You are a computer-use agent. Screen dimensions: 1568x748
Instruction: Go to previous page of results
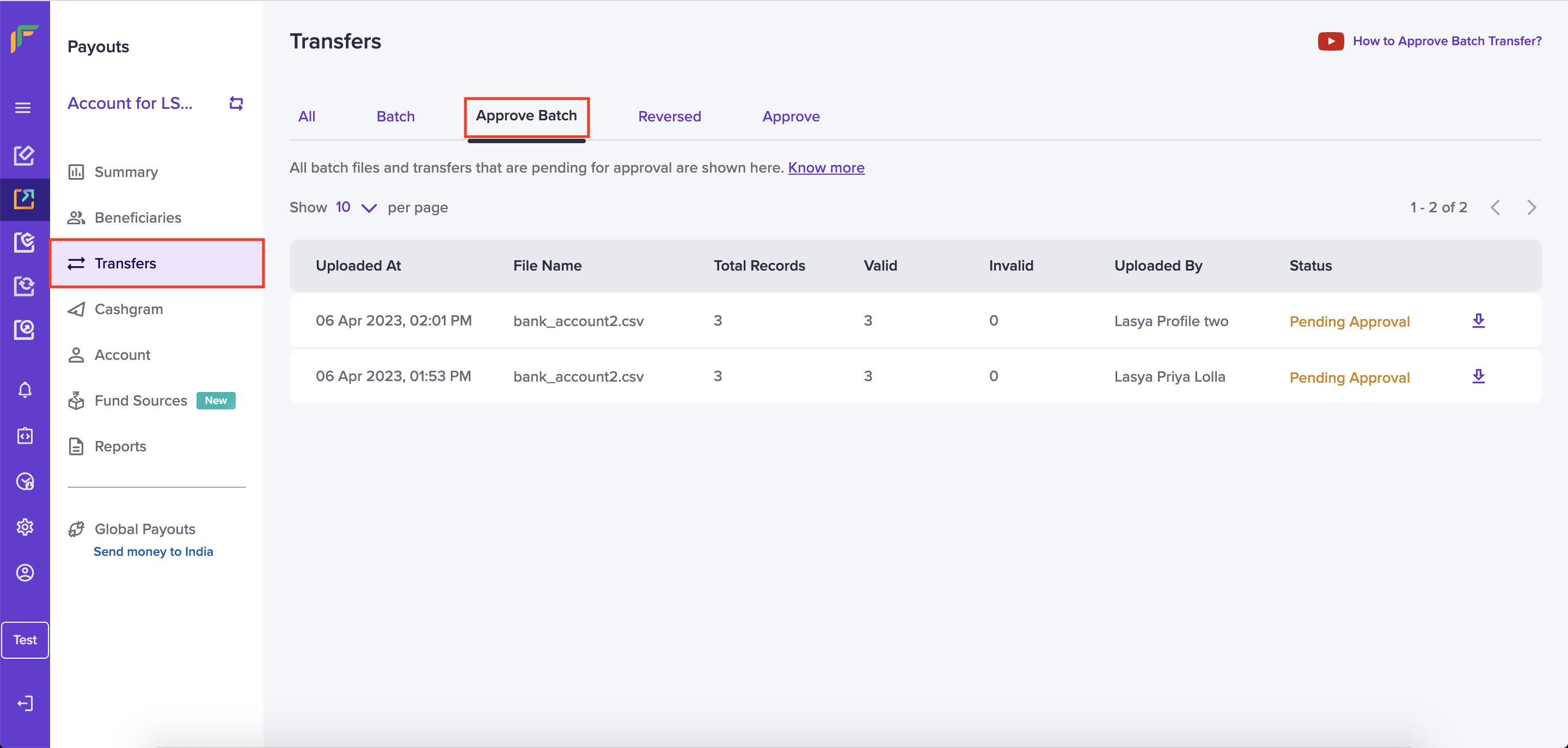pos(1495,207)
